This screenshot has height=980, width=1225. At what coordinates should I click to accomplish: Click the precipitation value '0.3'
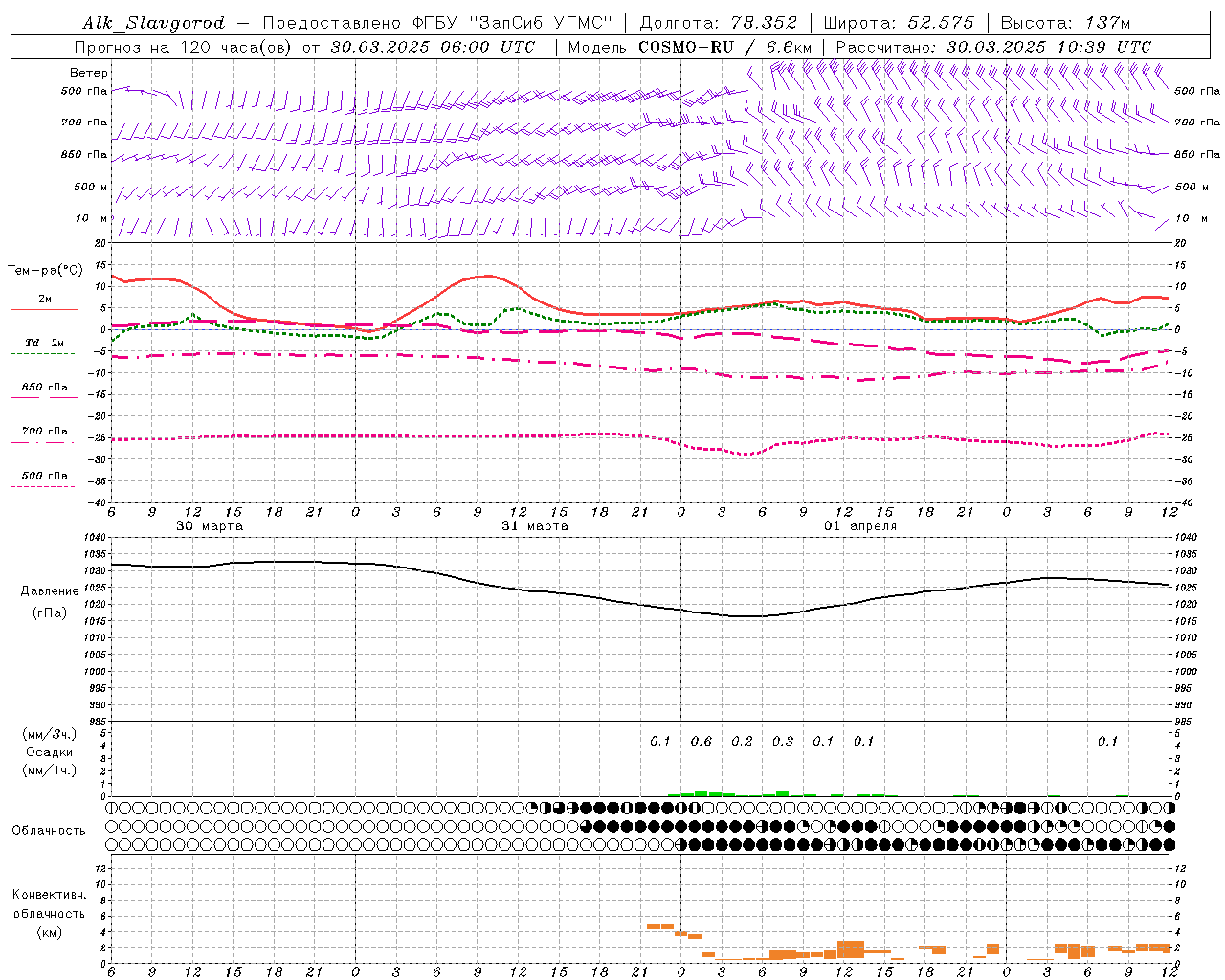coord(783,741)
